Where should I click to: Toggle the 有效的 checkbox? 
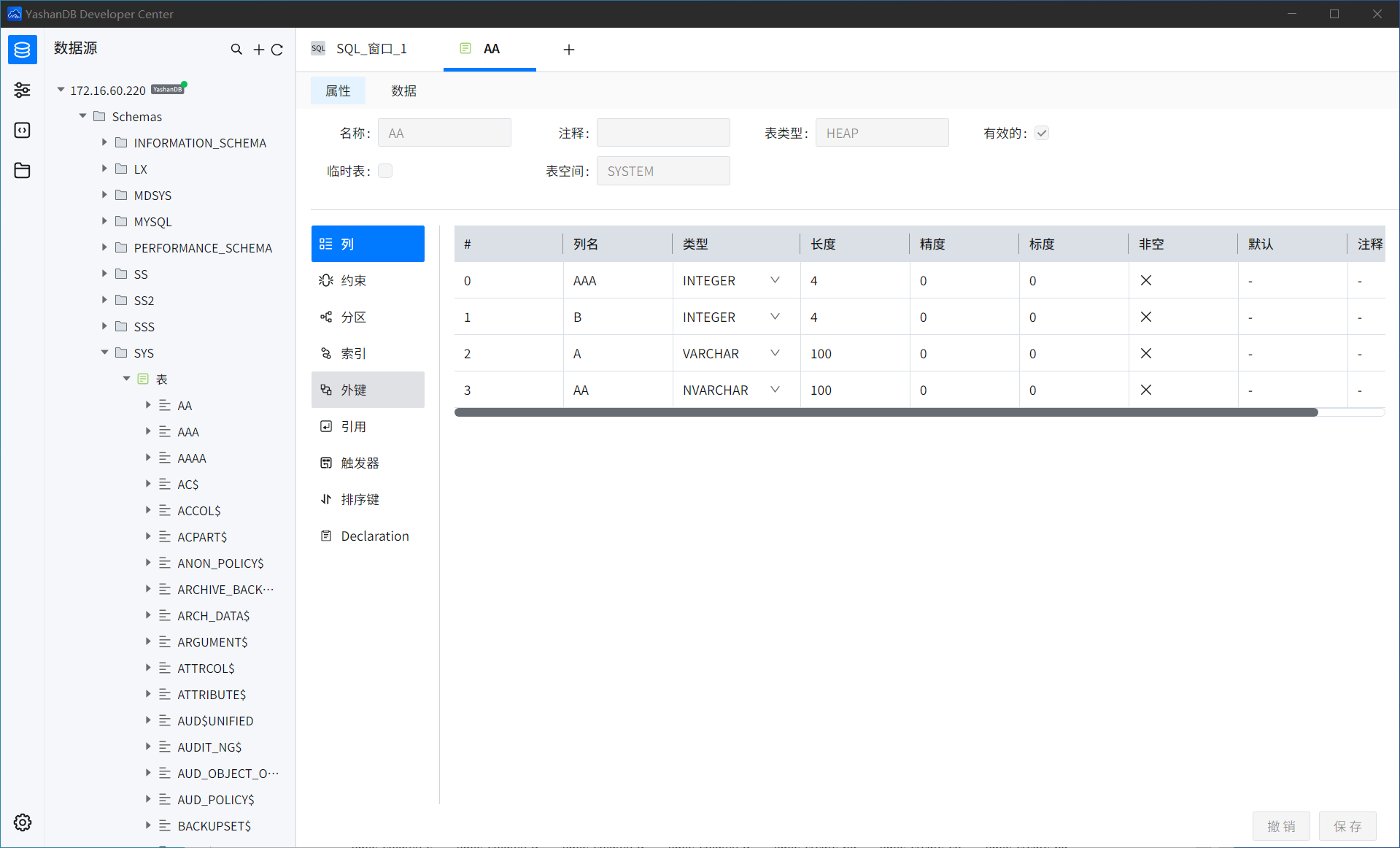coord(1042,133)
